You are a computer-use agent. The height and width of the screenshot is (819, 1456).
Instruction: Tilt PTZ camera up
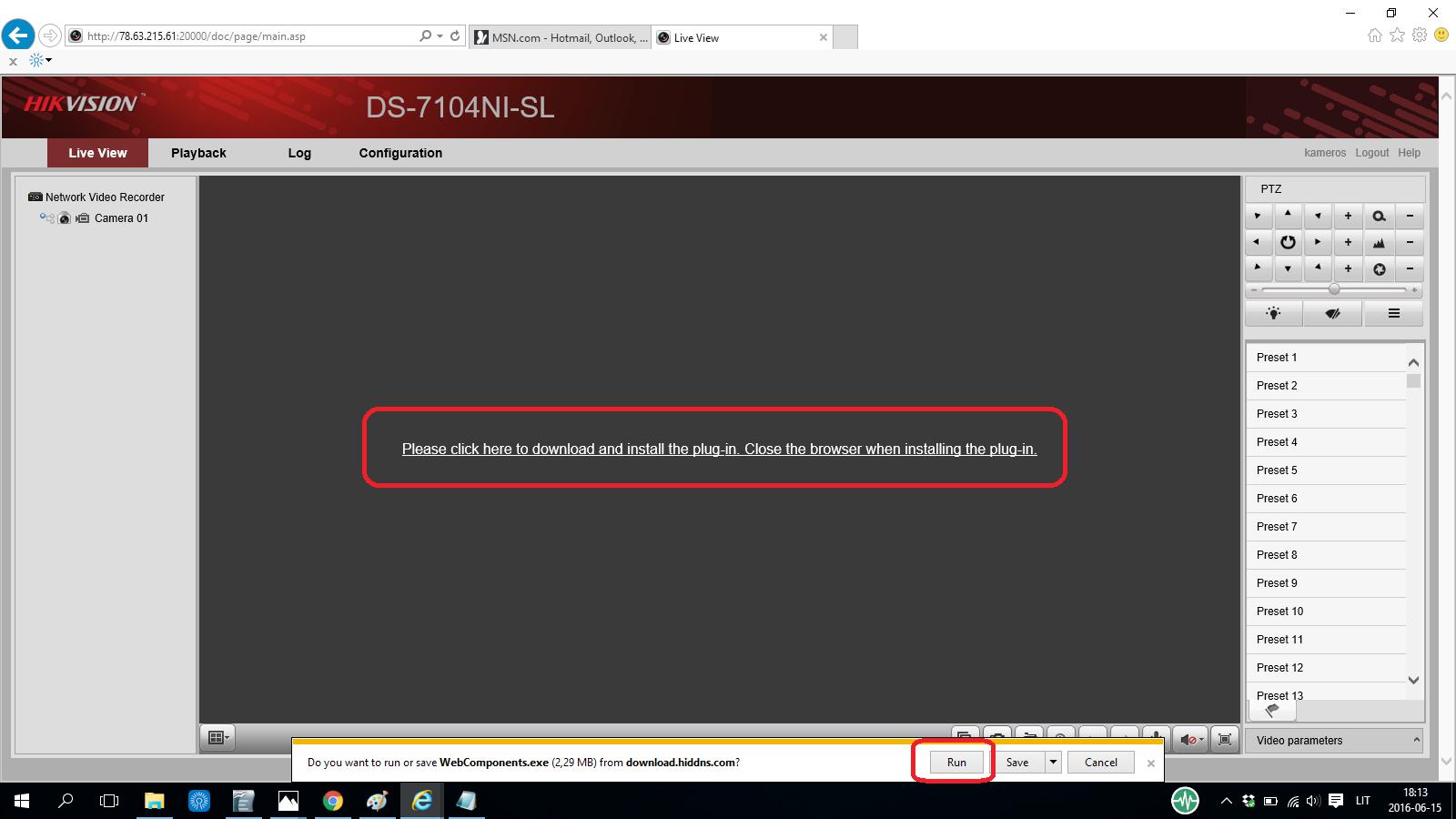coord(1288,217)
